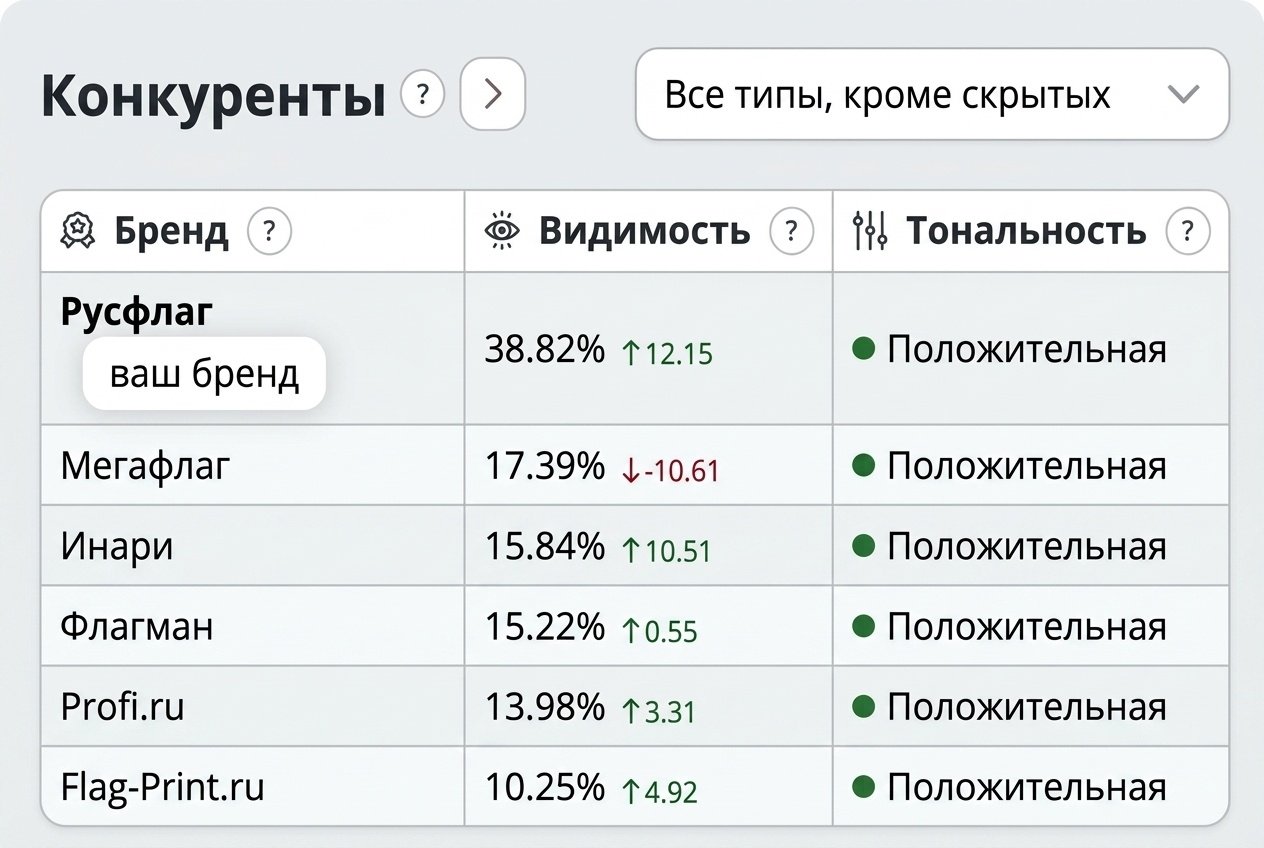Screen dimensions: 1264x848
Task: Click the chevron in the type filter dropdown
Action: (1183, 95)
